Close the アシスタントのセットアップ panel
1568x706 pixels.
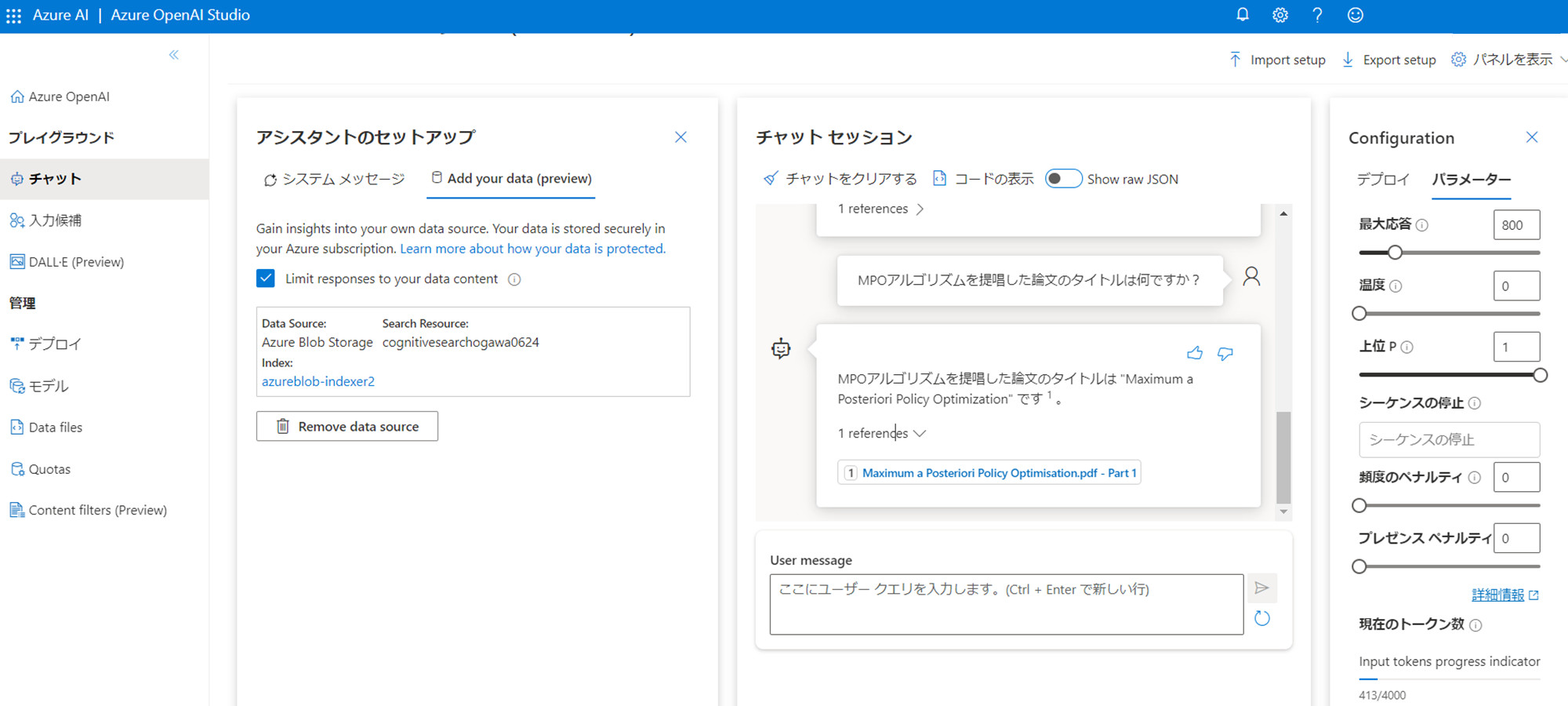(x=681, y=137)
